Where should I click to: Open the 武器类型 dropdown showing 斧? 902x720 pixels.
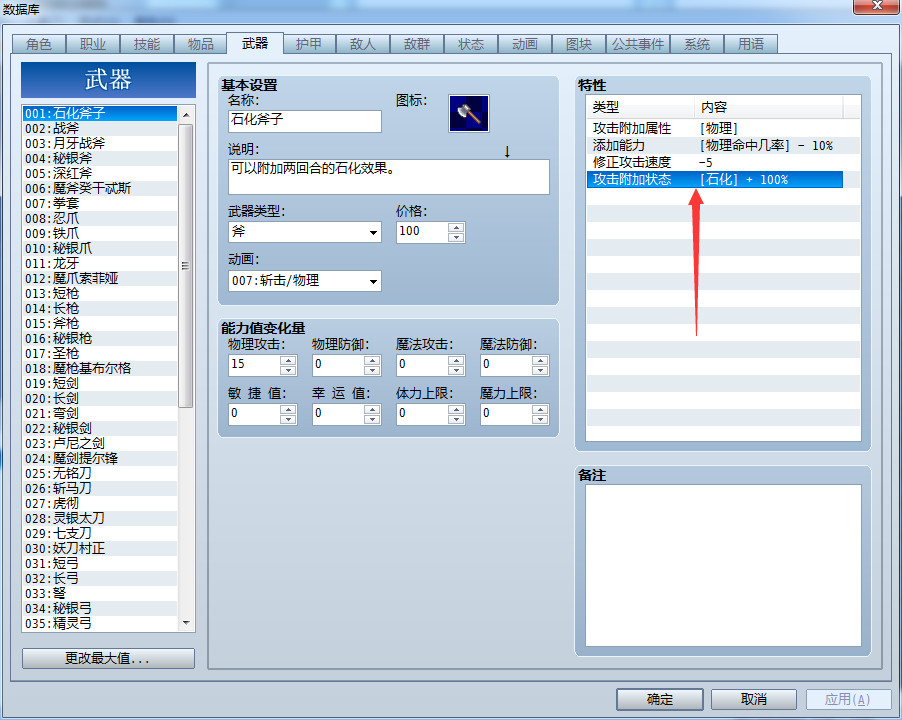[x=304, y=232]
